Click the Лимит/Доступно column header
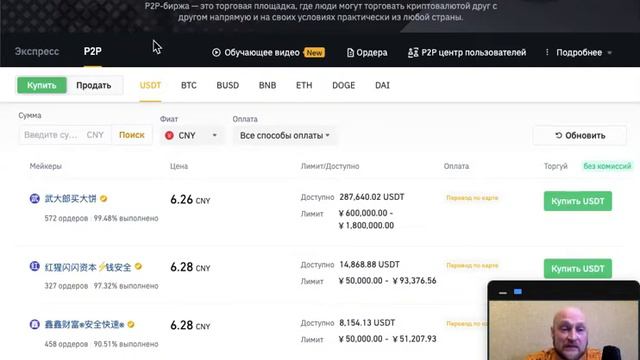 click(x=330, y=166)
